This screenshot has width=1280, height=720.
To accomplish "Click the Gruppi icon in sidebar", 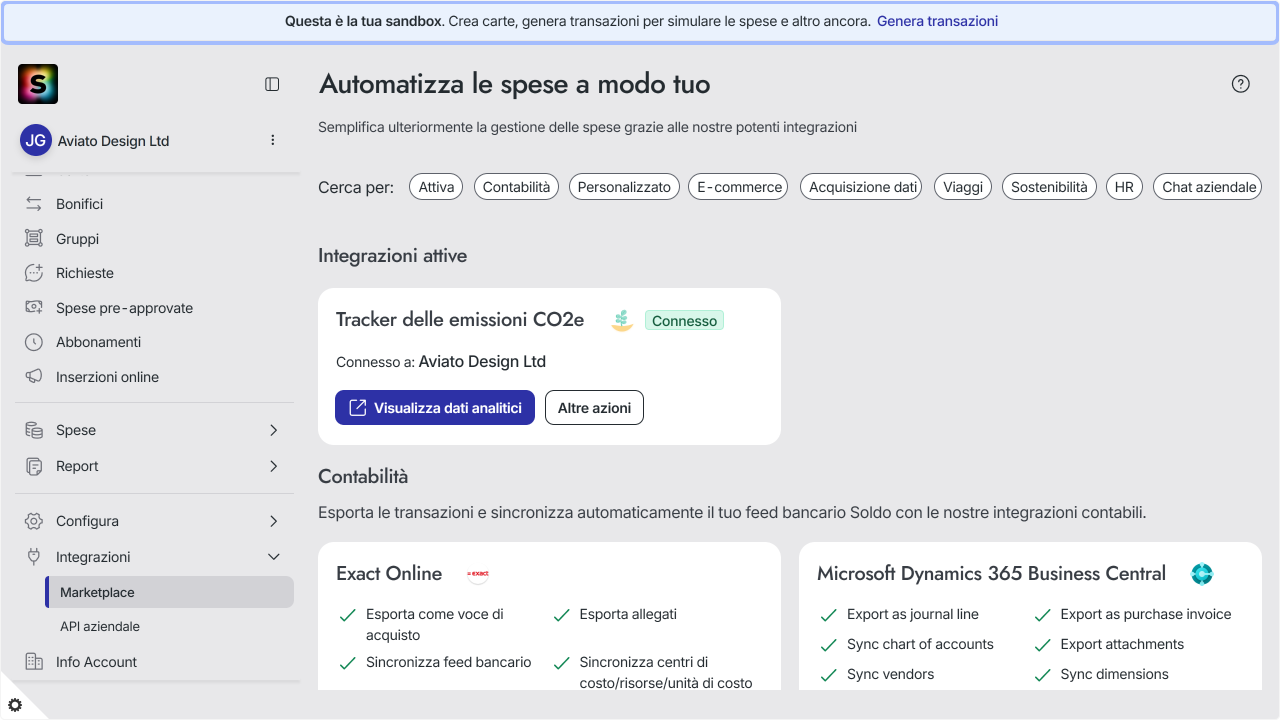I will [x=34, y=239].
